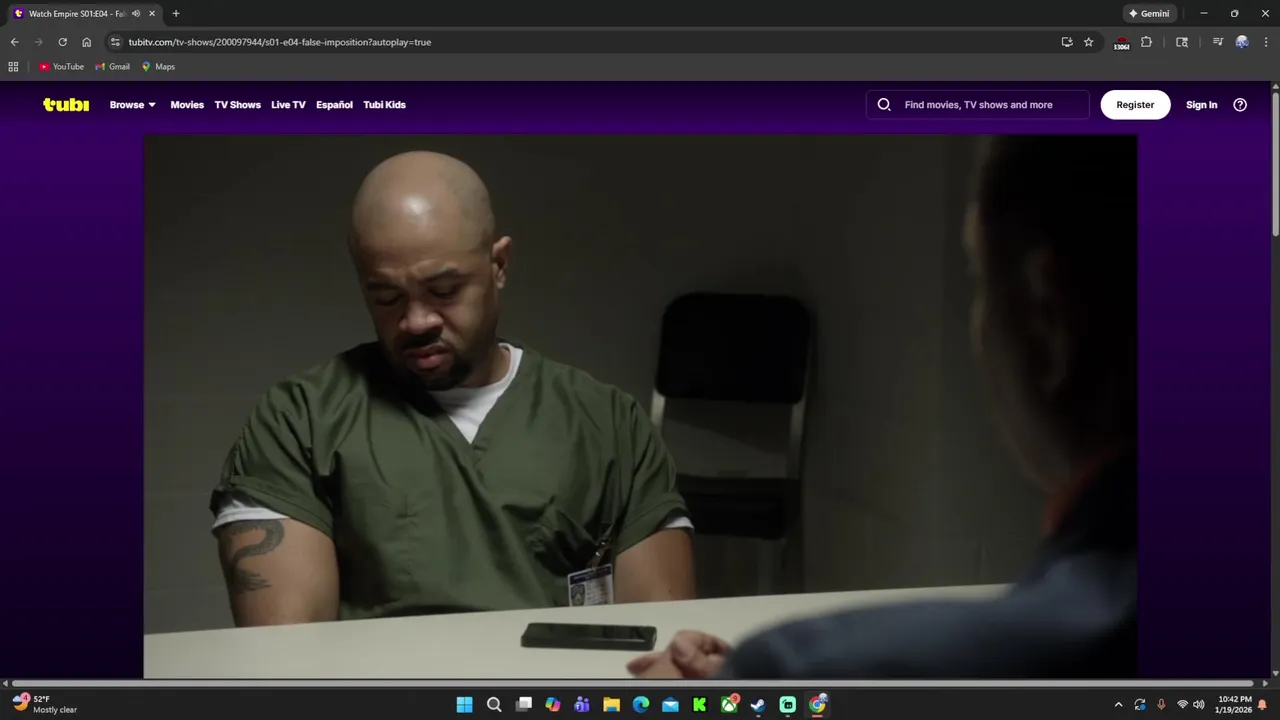
Task: Open the TV Shows section
Action: point(237,105)
